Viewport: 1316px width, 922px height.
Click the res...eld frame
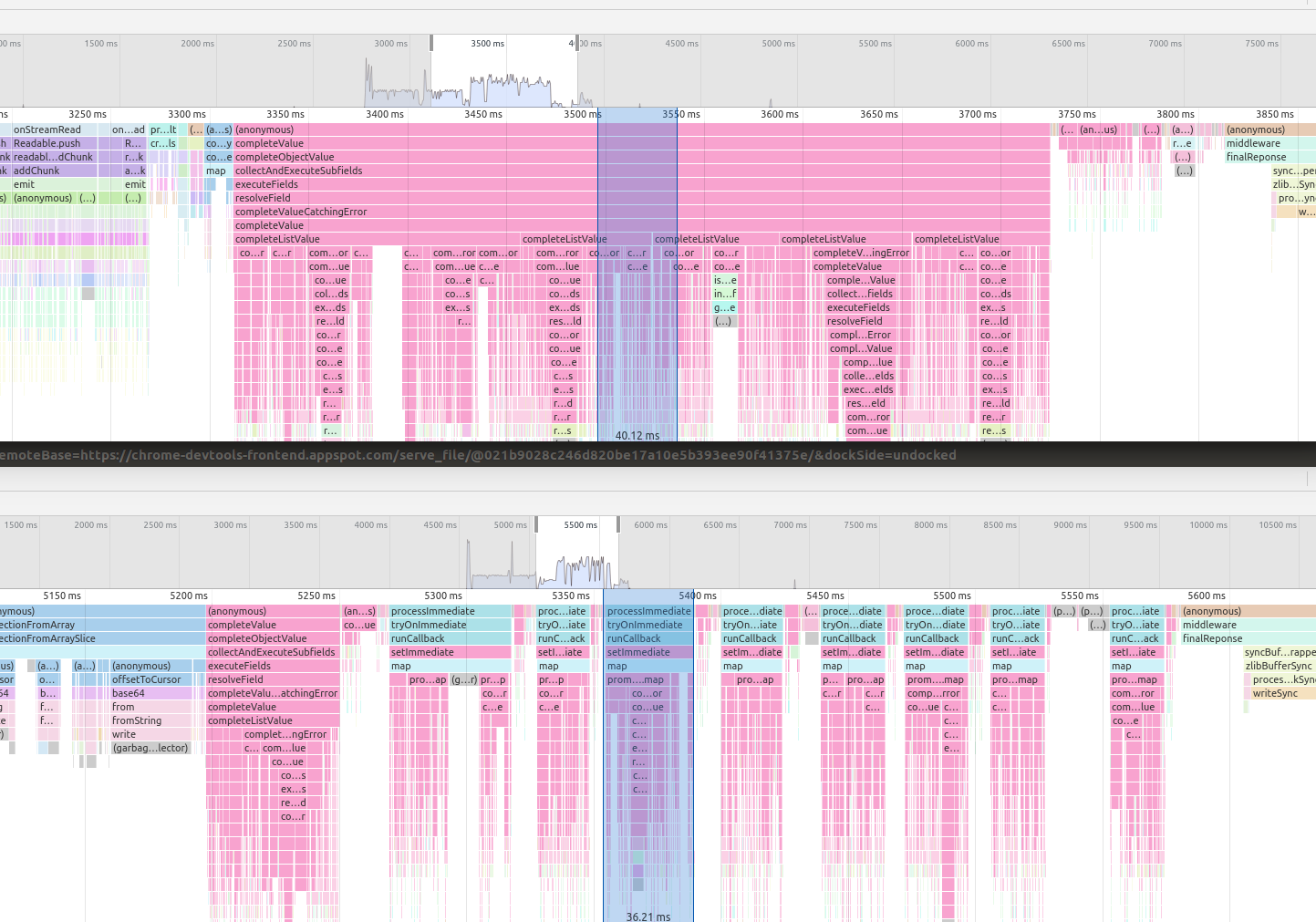[866, 403]
